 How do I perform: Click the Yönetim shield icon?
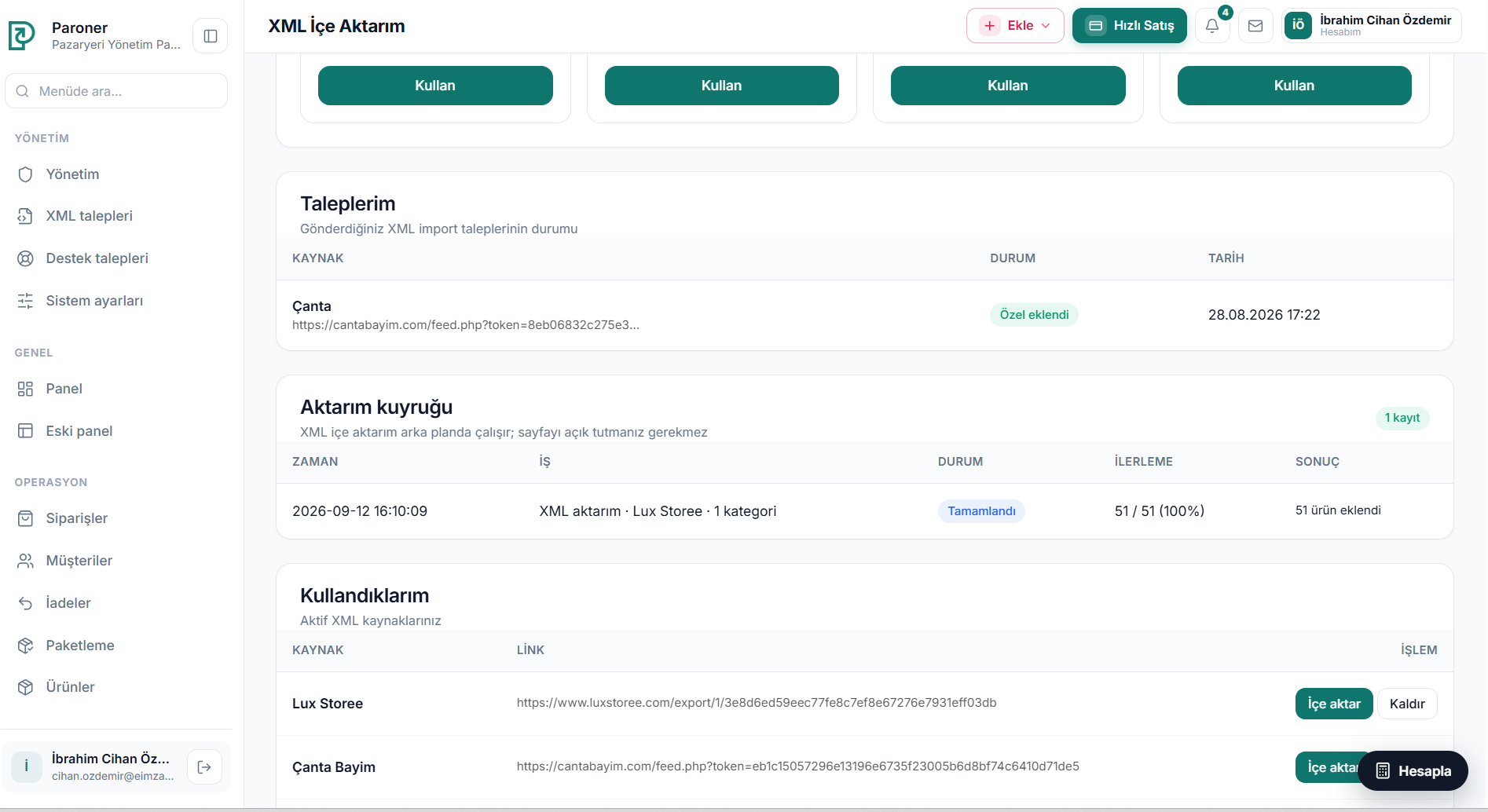coord(26,174)
